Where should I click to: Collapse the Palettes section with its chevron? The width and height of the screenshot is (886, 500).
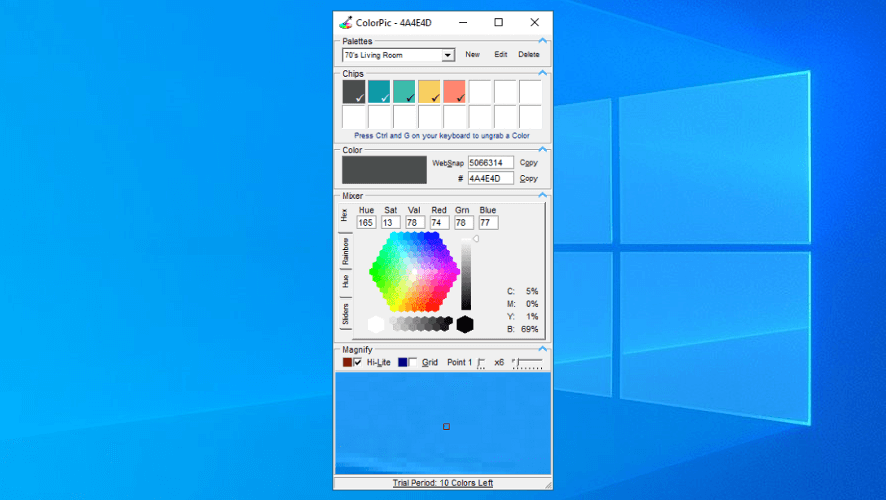click(x=542, y=41)
